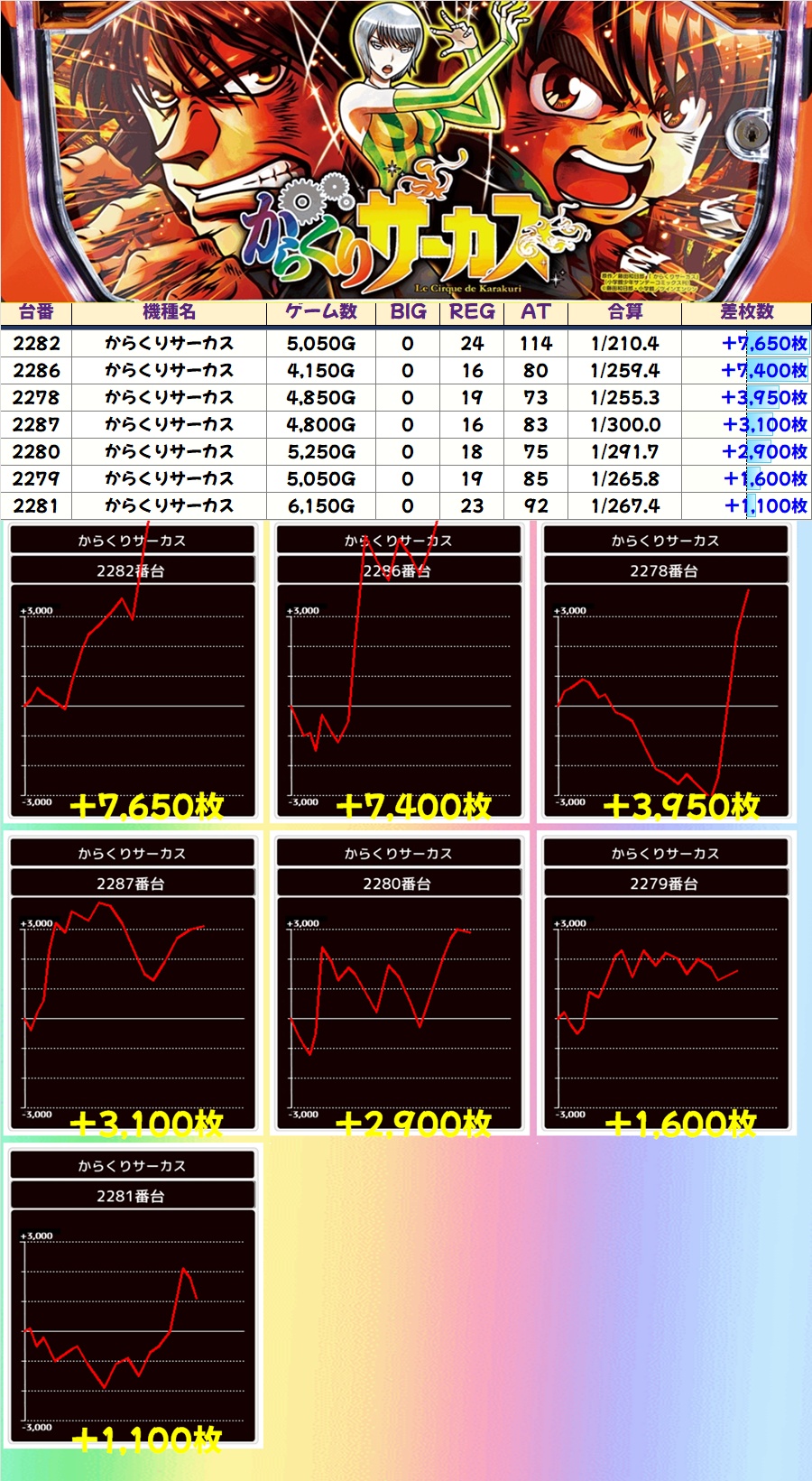Click the yellow +1,100枚 graph label

[x=146, y=1439]
